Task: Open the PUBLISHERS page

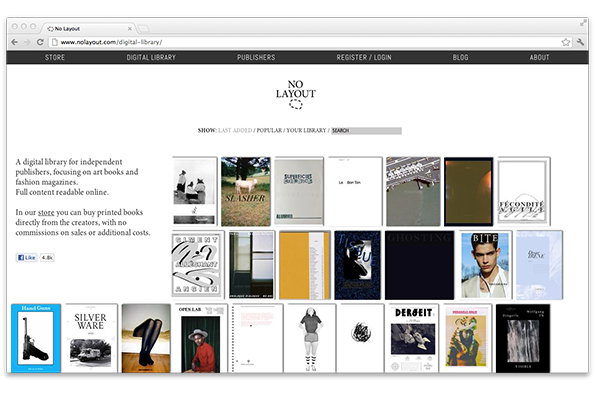Action: click(x=256, y=57)
